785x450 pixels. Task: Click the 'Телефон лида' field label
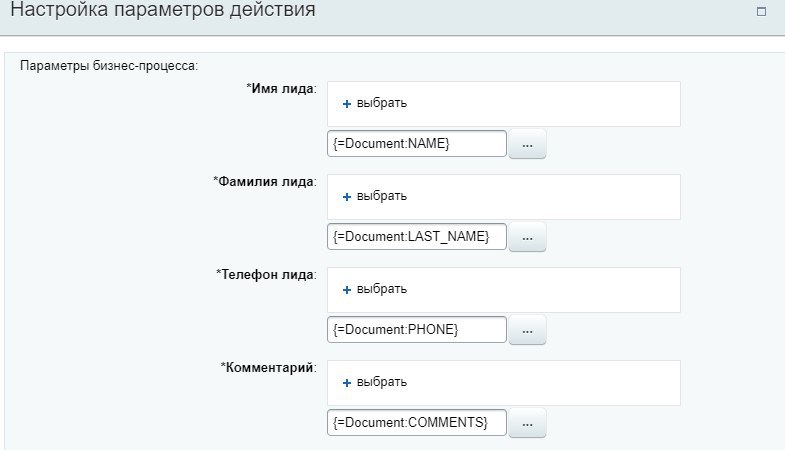point(266,275)
